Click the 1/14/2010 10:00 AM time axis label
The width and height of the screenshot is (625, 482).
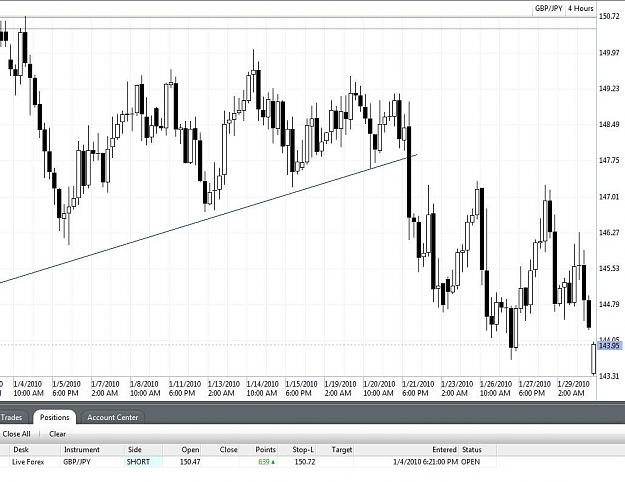pos(262,389)
